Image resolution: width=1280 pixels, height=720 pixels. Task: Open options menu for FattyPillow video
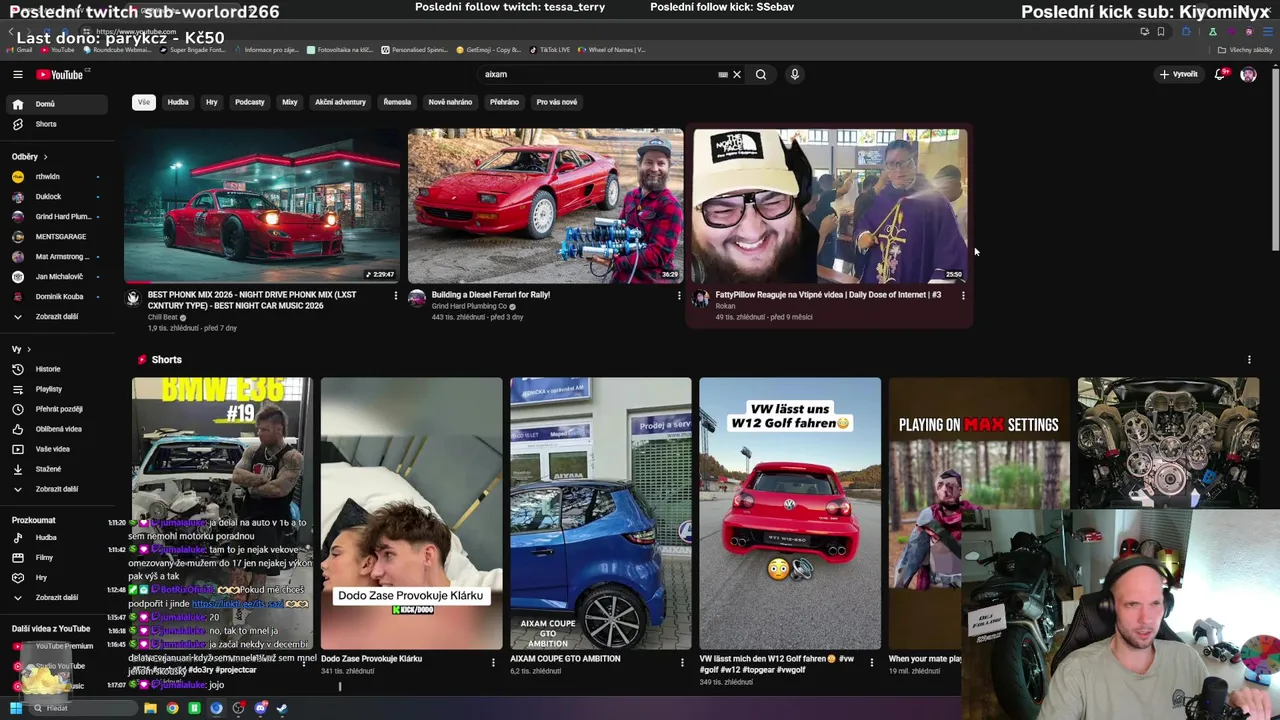tap(963, 295)
